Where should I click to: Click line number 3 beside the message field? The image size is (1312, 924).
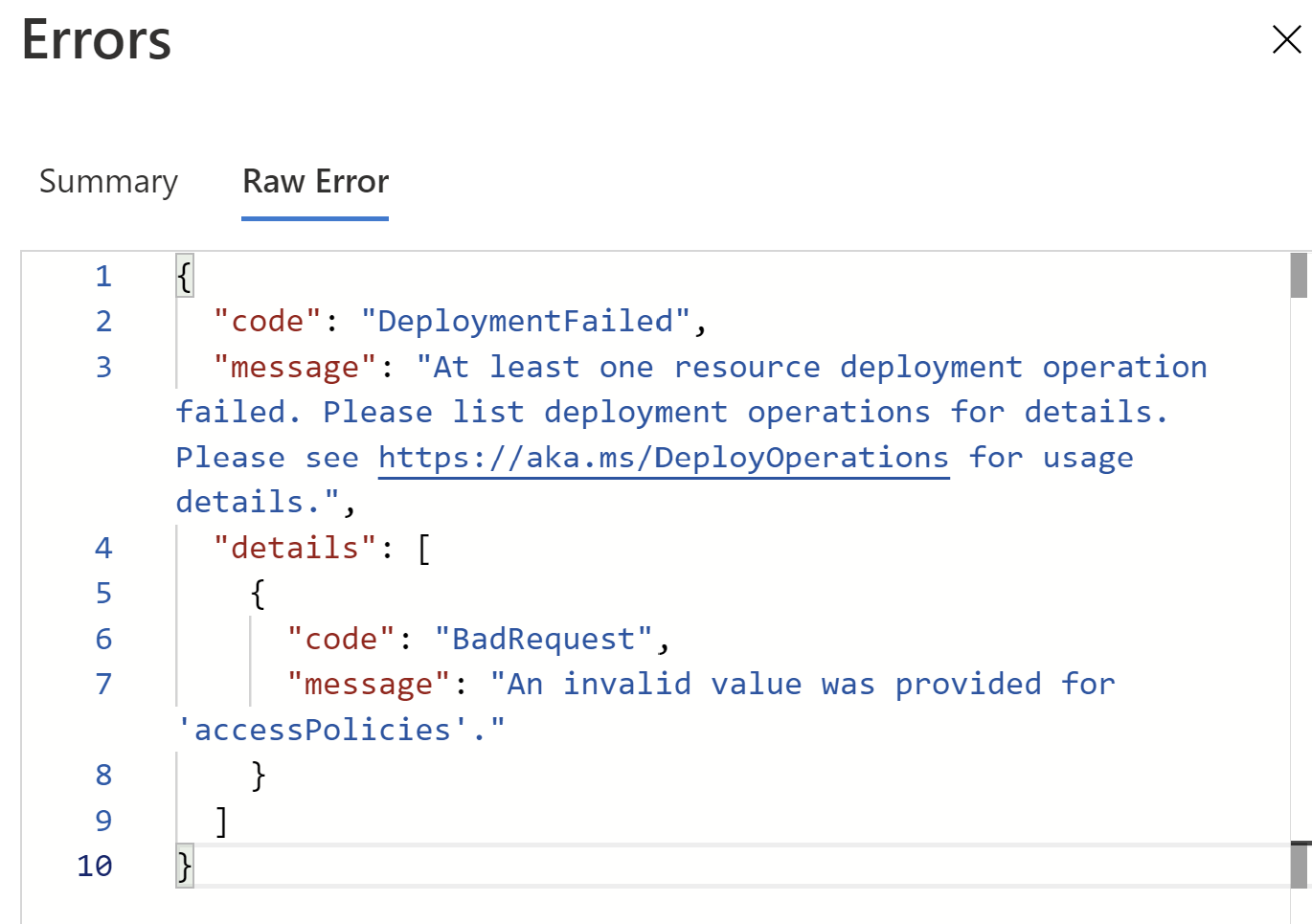(x=103, y=367)
